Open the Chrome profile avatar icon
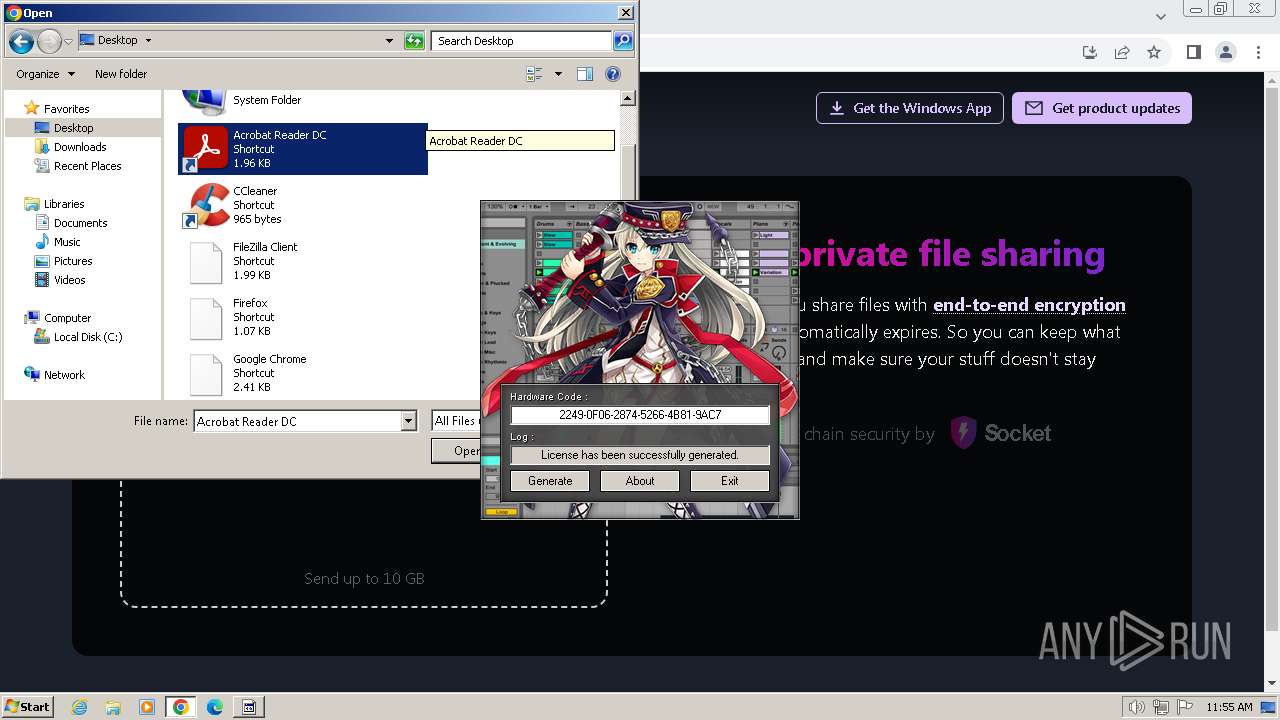This screenshot has height=720, width=1280. point(1225,52)
